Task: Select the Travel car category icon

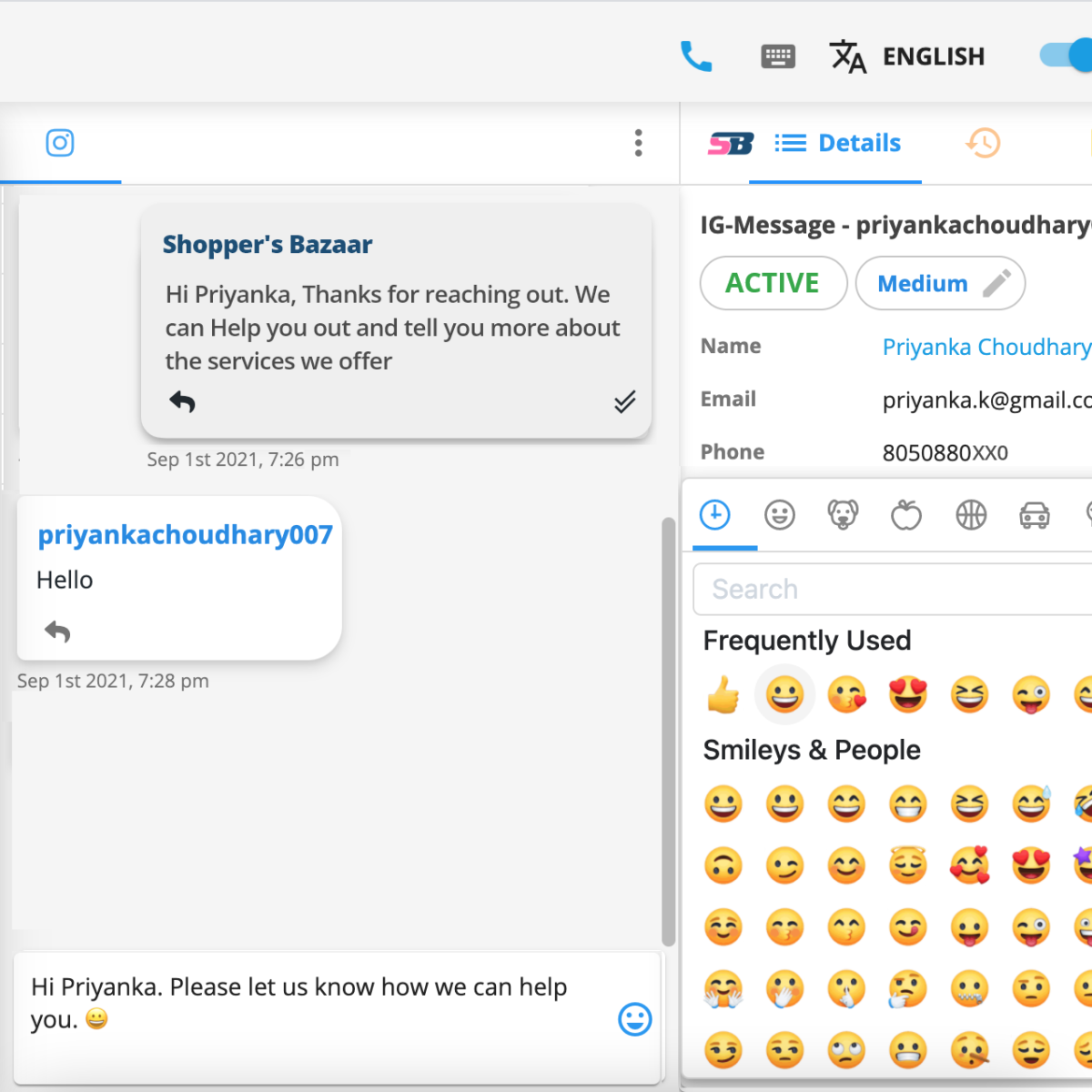Action: click(1035, 515)
